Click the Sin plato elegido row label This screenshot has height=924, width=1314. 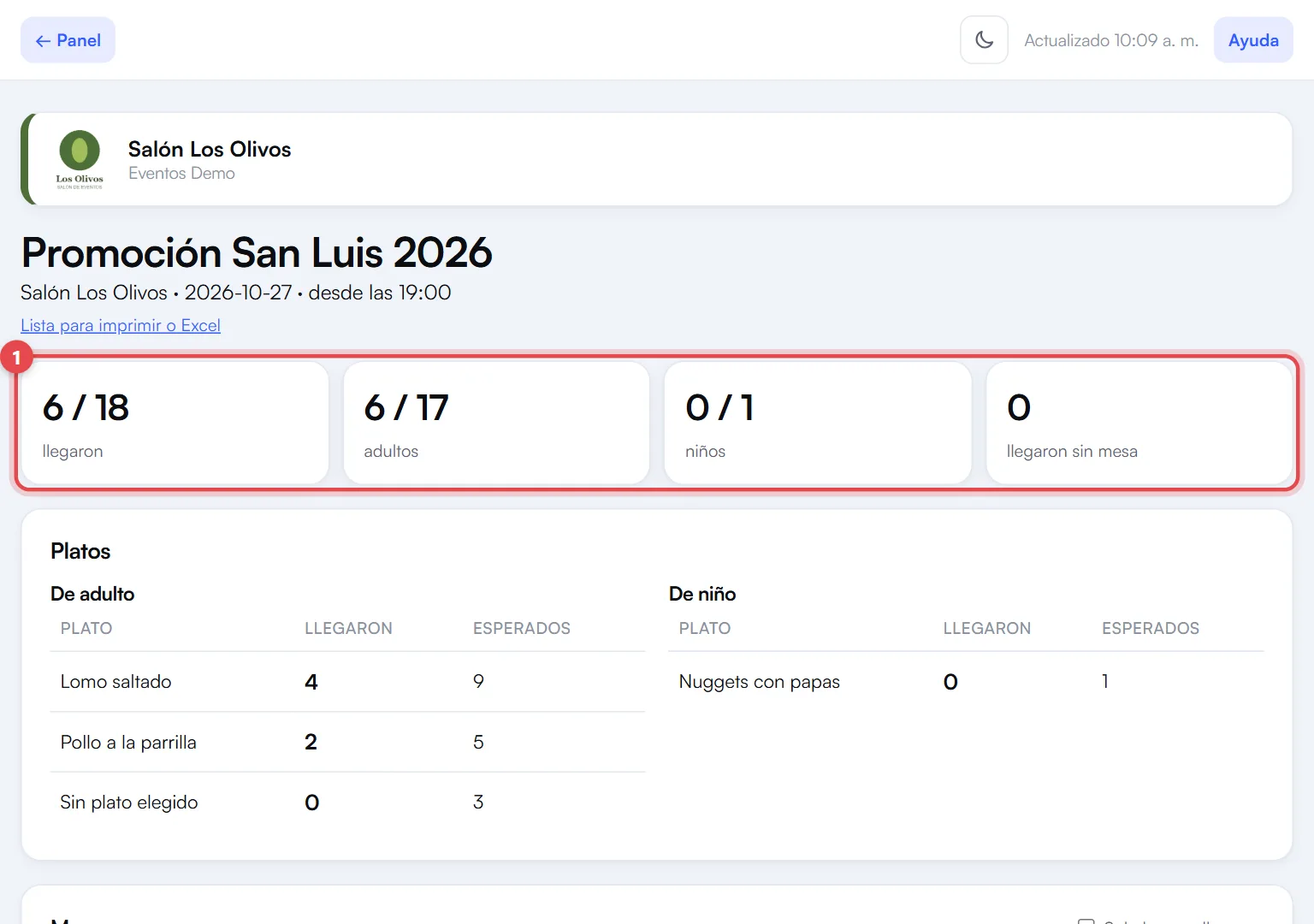coord(129,803)
